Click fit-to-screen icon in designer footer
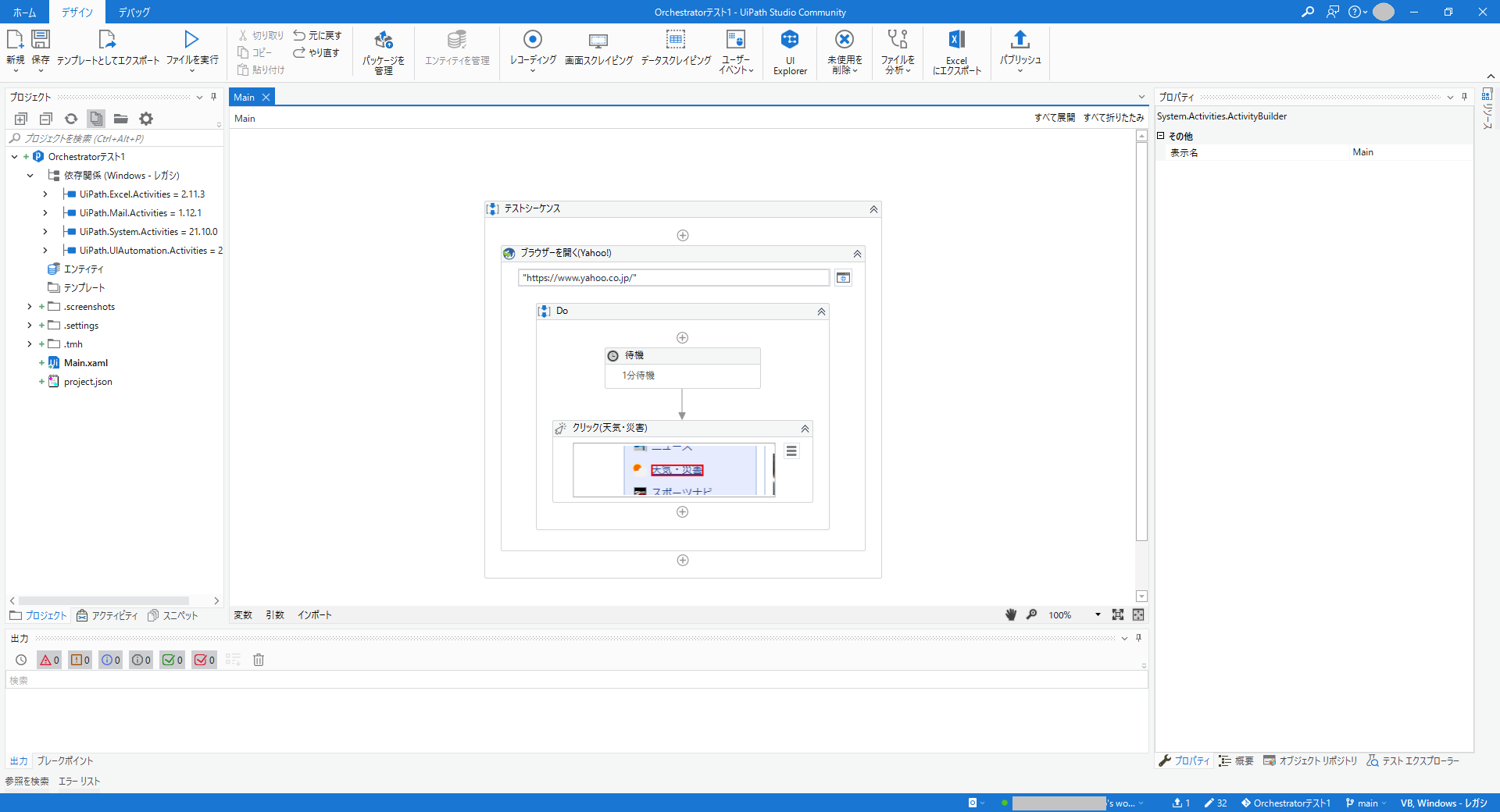The height and width of the screenshot is (812, 1500). [x=1118, y=614]
